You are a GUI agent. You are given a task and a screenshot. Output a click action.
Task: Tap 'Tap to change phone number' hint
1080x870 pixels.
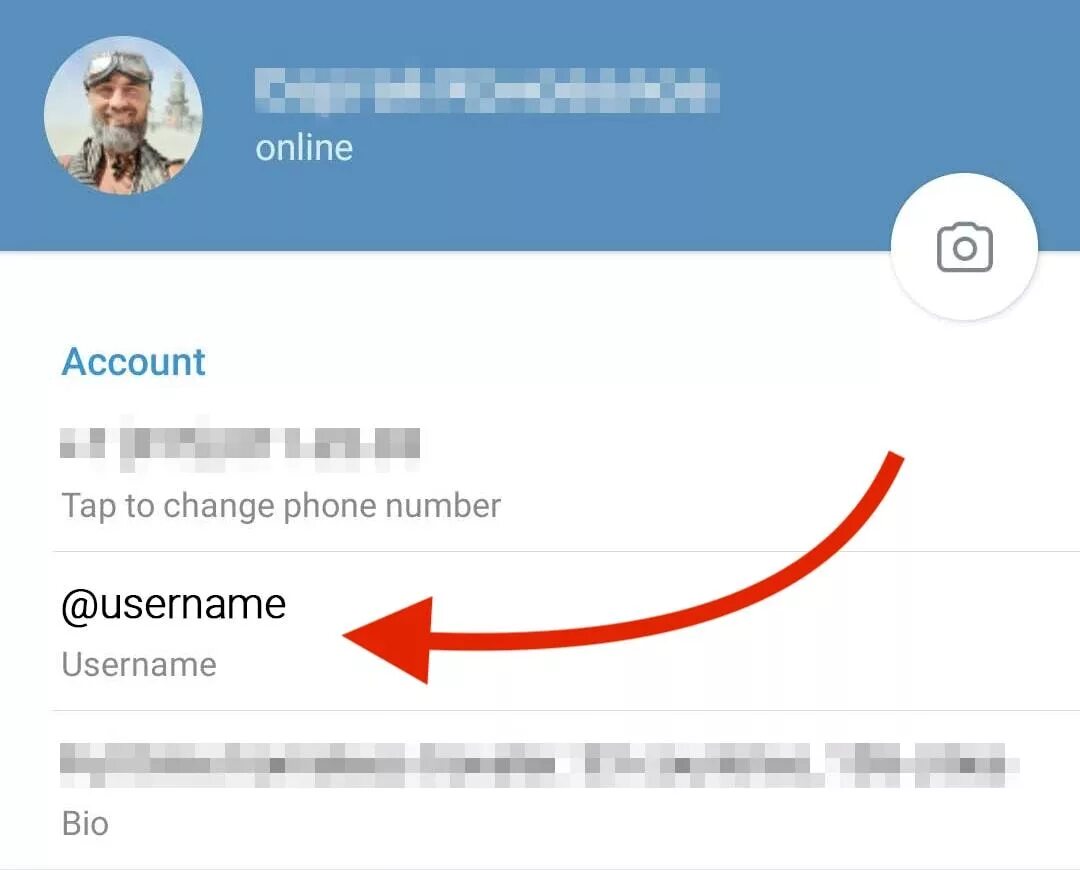pos(281,506)
